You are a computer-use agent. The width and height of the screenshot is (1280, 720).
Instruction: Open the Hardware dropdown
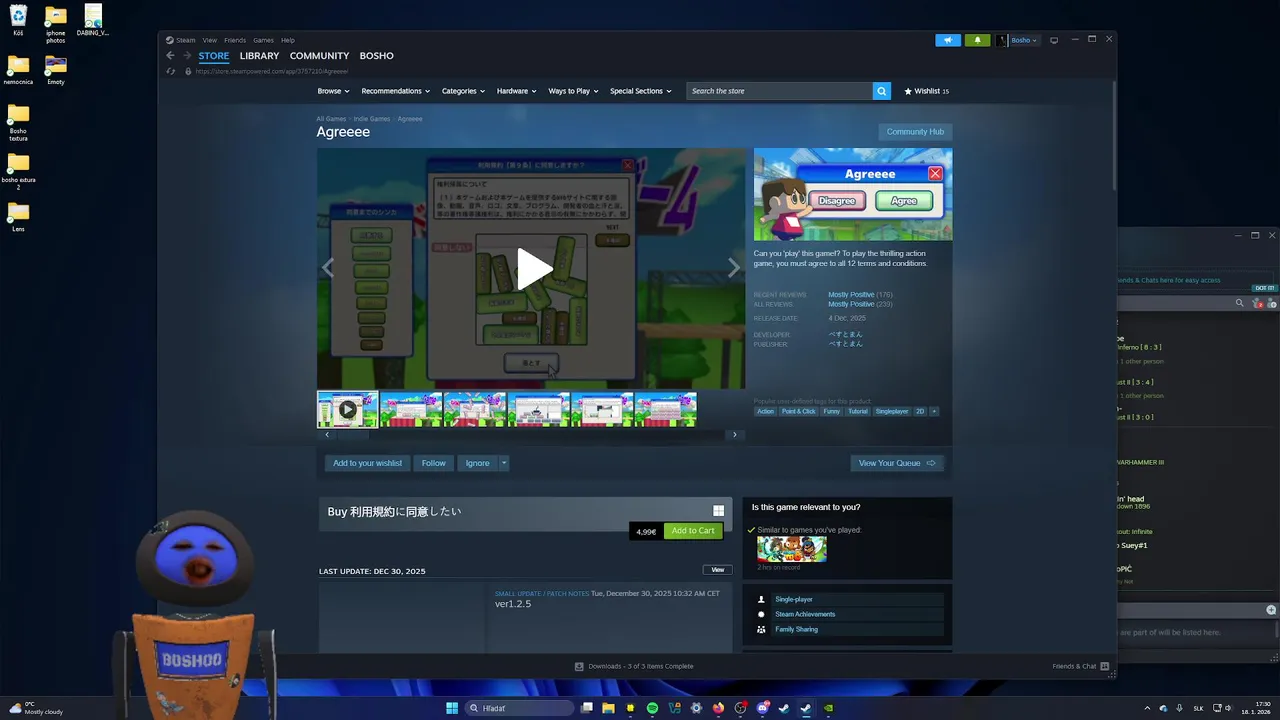pos(516,91)
